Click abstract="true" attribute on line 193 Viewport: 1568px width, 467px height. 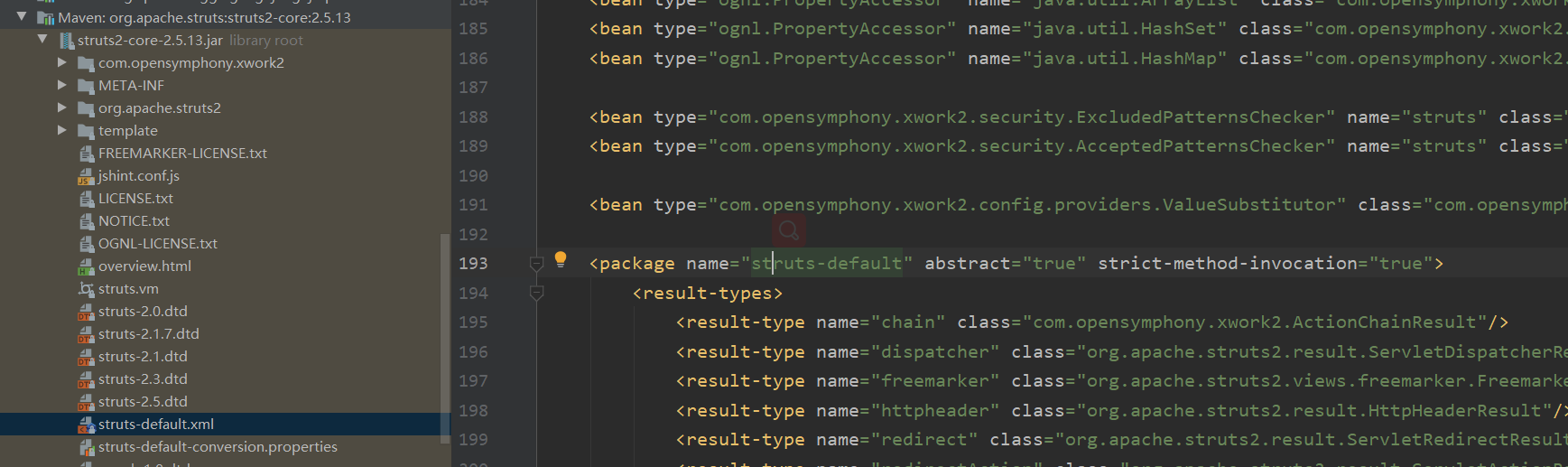coord(1005,264)
